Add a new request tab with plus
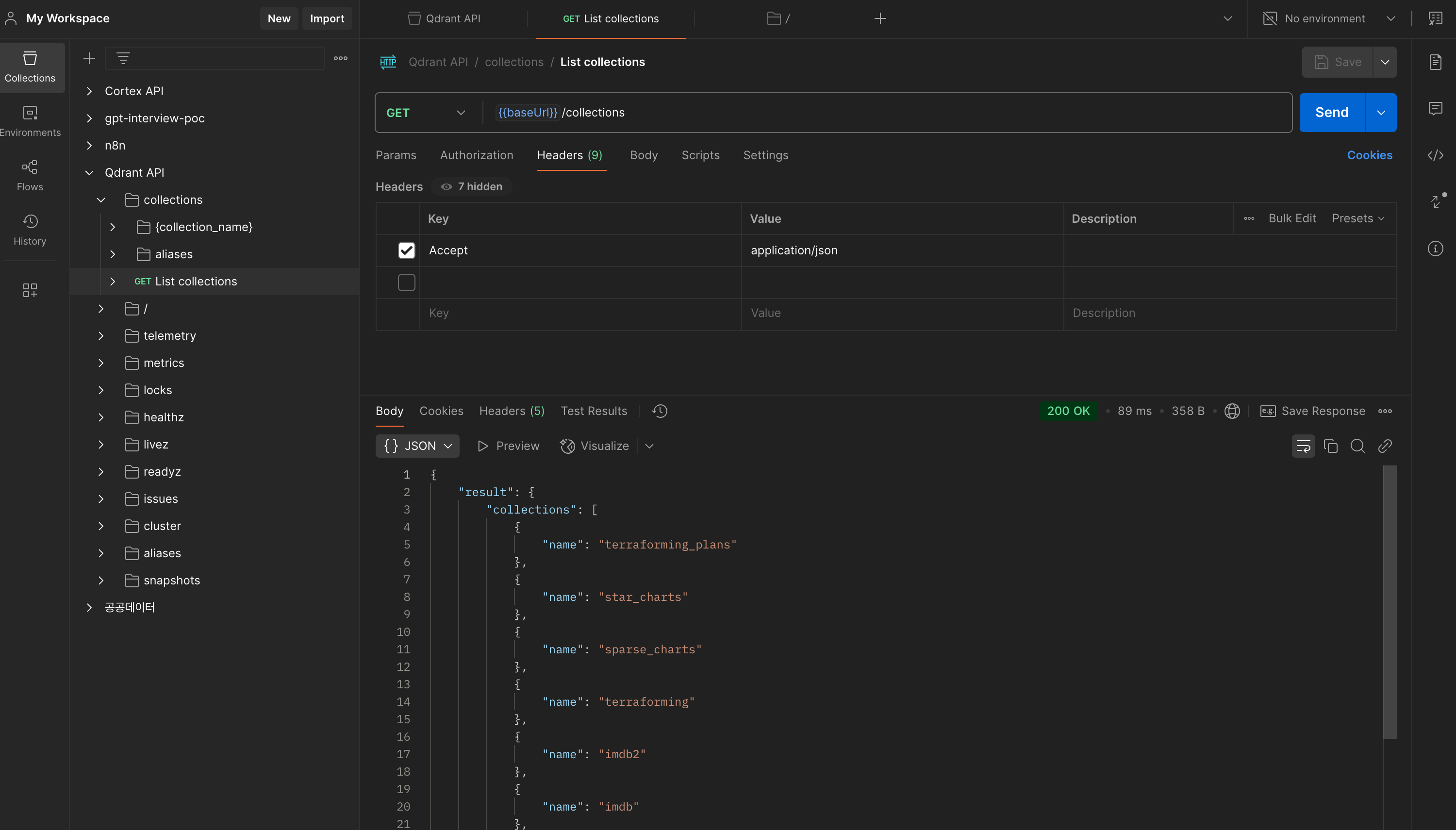Image resolution: width=1456 pixels, height=830 pixels. click(x=880, y=19)
